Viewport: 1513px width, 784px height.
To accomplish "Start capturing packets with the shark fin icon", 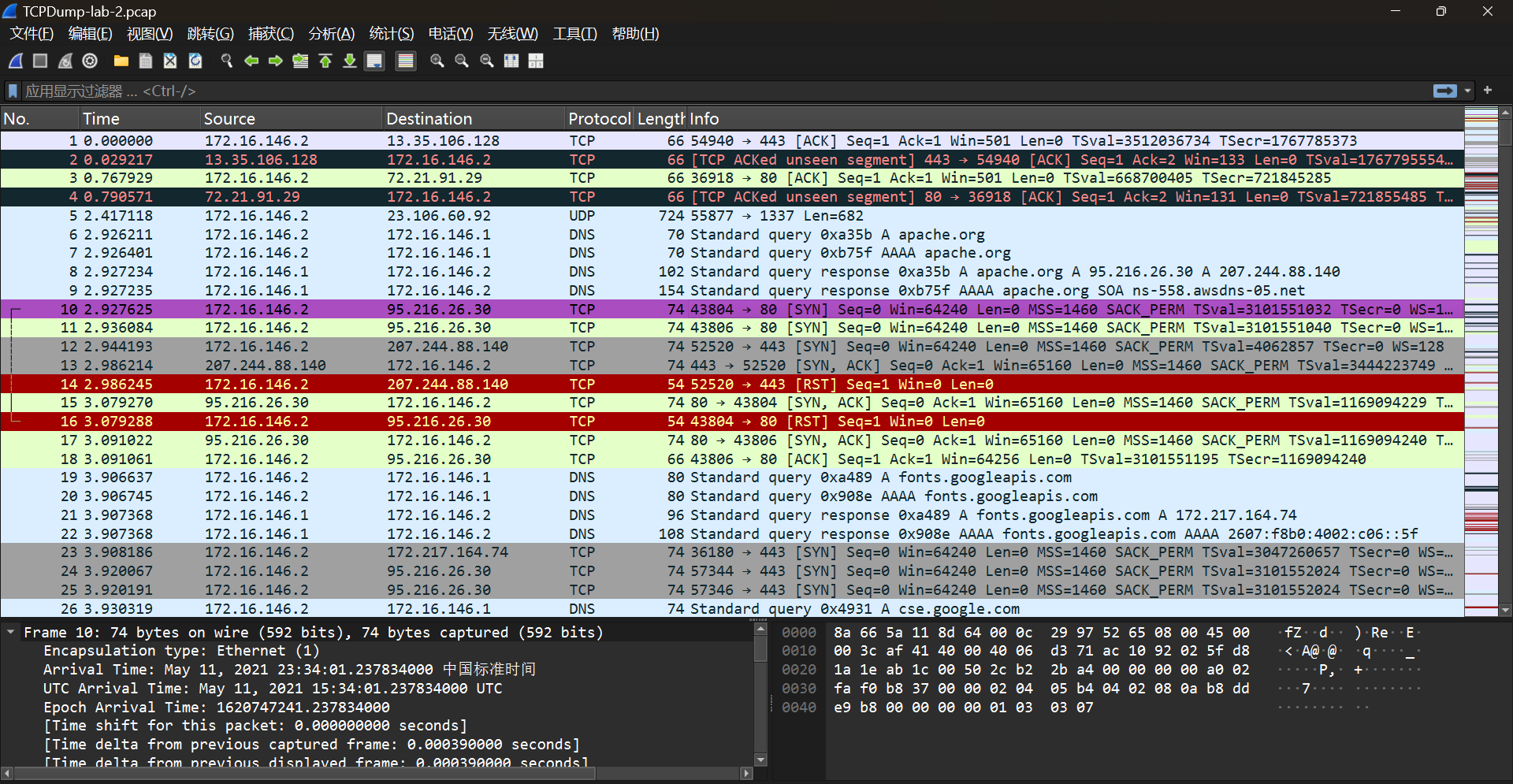I will 16,61.
